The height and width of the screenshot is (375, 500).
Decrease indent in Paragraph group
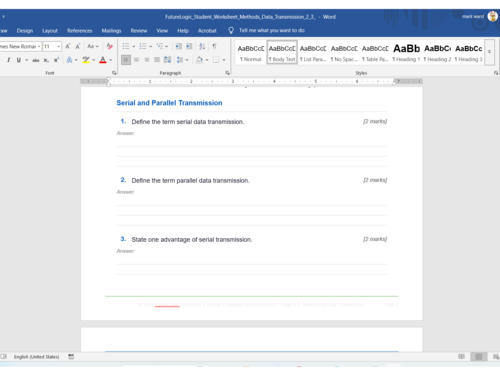(x=179, y=46)
